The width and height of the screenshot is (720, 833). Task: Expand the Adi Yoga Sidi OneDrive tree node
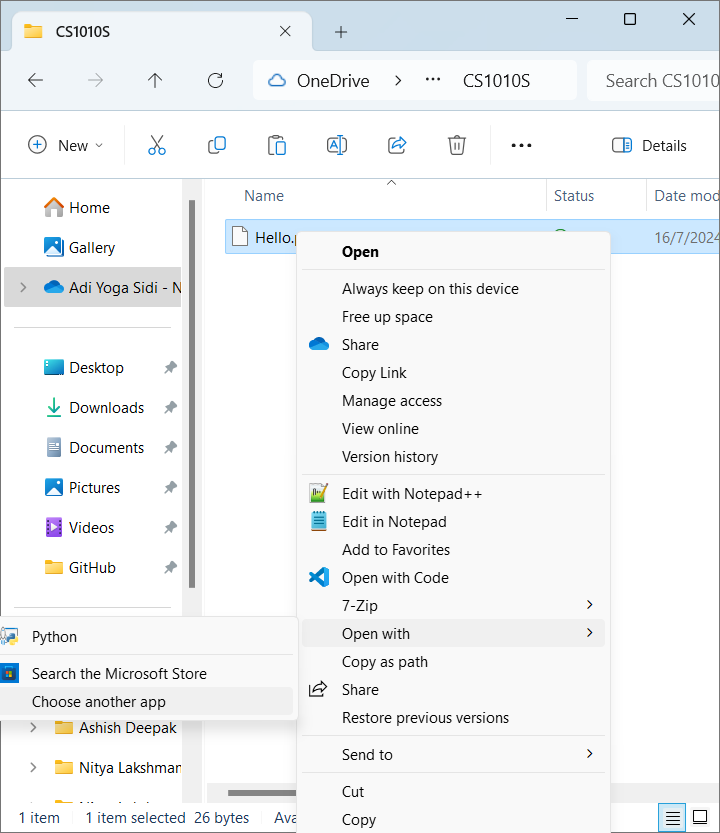(x=23, y=288)
